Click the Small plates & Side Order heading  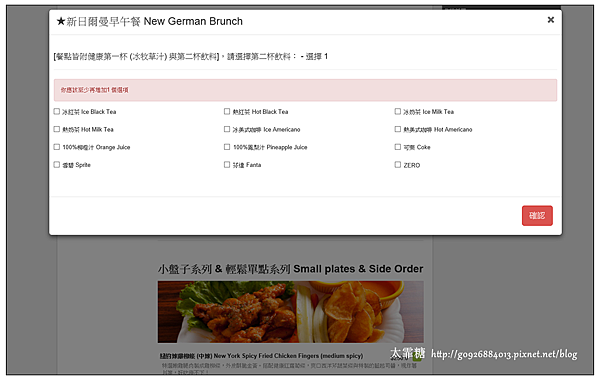point(290,269)
